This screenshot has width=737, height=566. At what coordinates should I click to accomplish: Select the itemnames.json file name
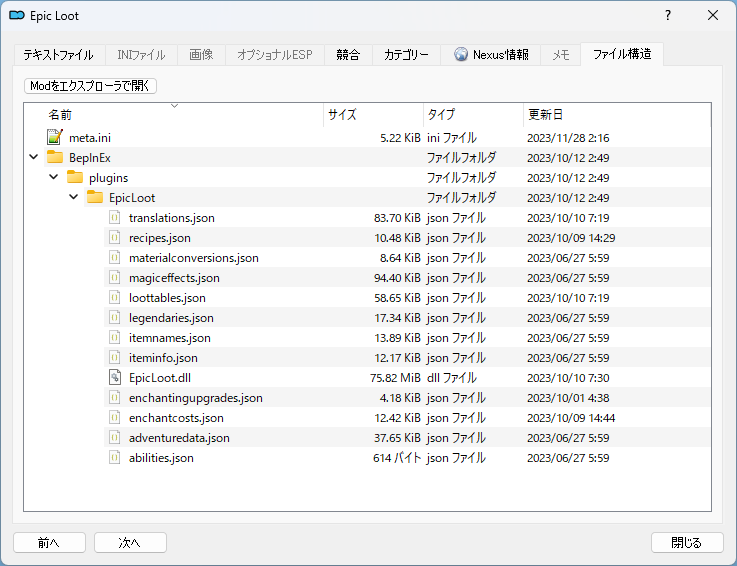tap(170, 338)
